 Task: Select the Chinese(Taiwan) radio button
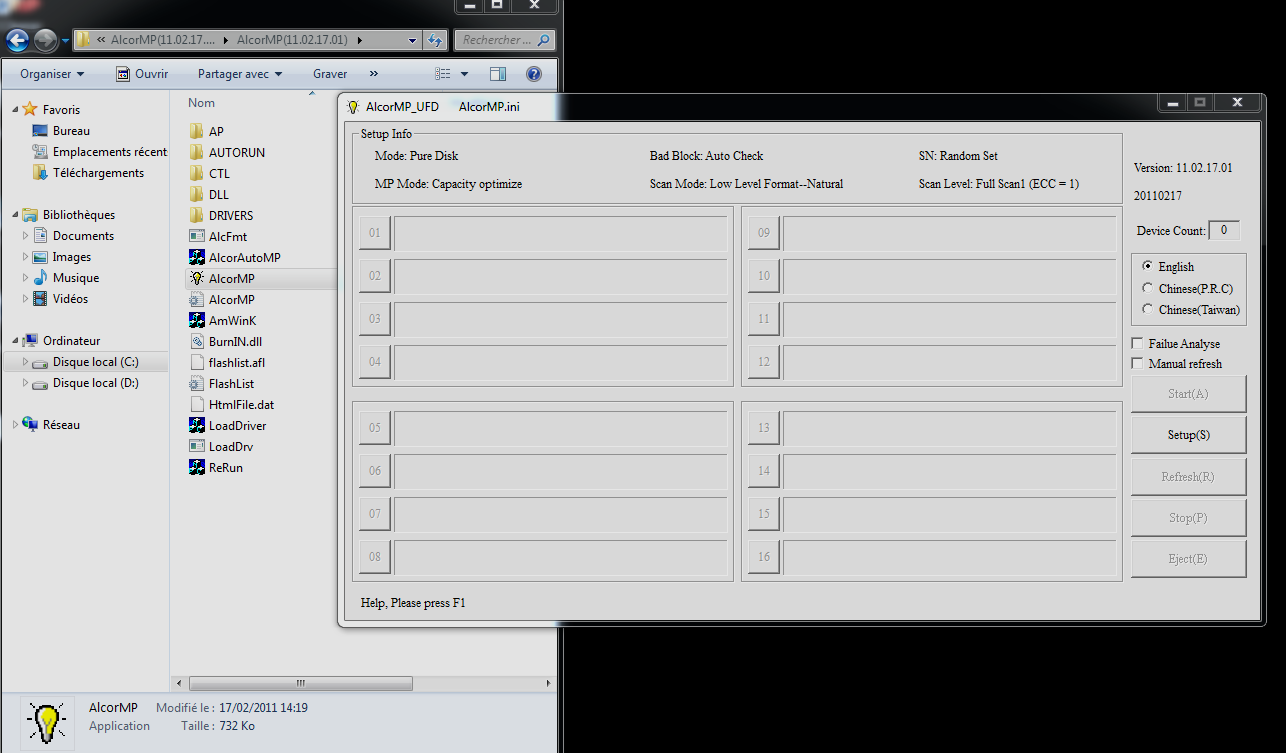pos(1147,309)
